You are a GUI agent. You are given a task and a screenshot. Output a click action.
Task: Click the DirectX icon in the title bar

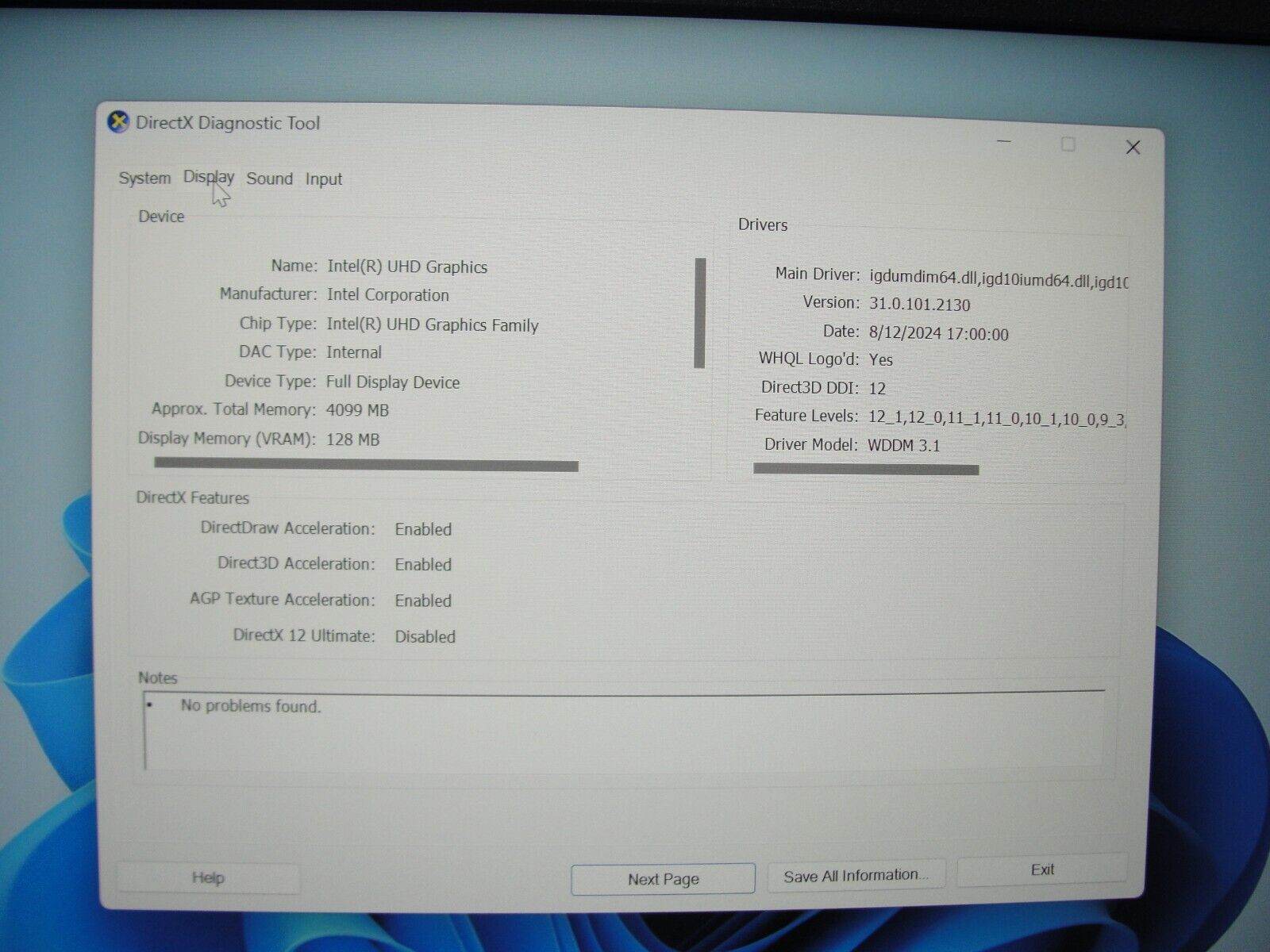(120, 123)
